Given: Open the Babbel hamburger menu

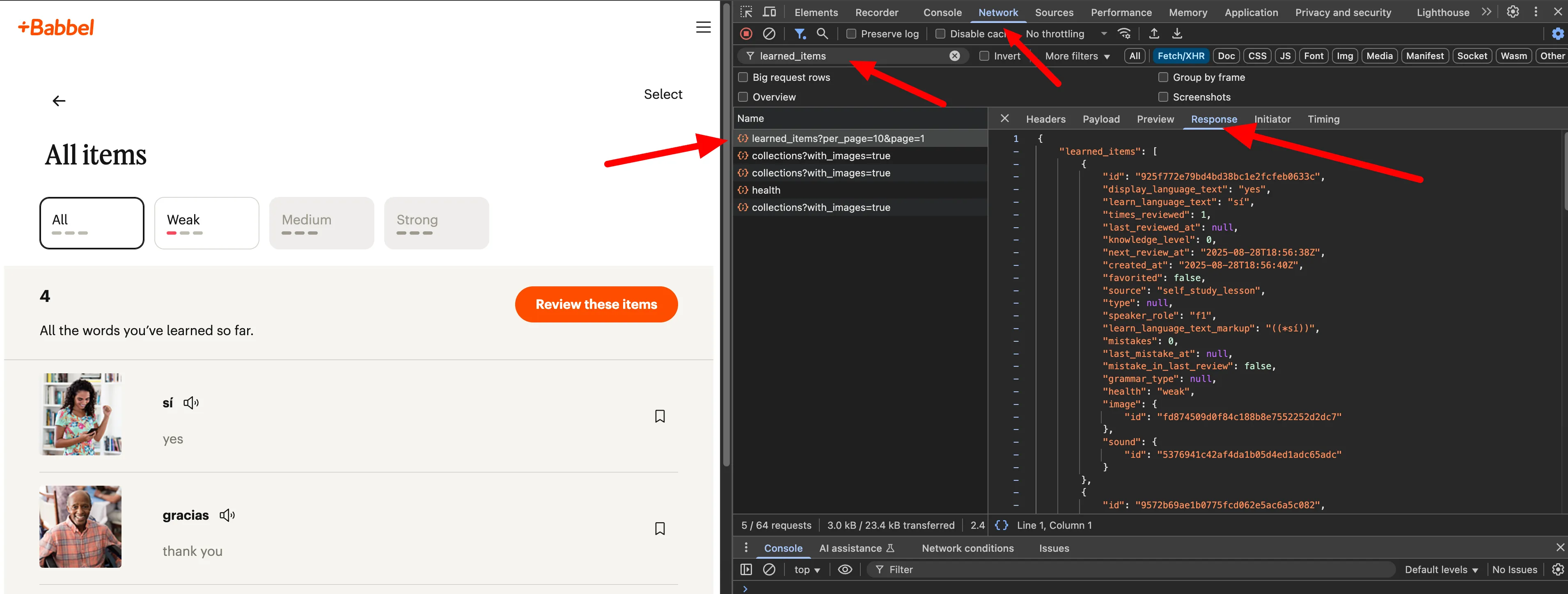Looking at the screenshot, I should point(703,27).
